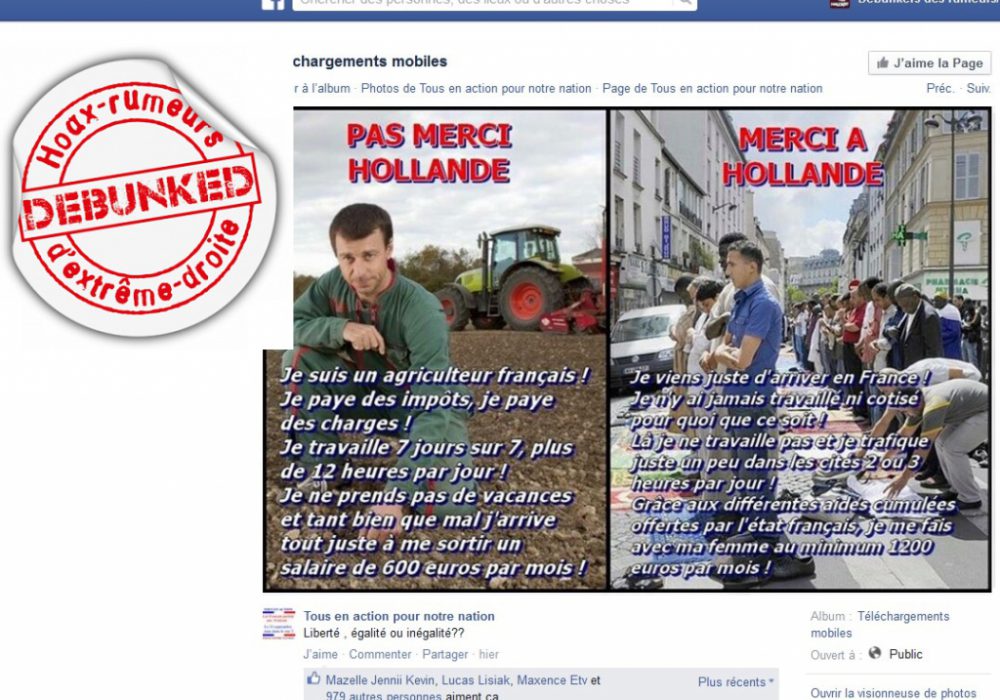The width and height of the screenshot is (1000, 700).
Task: Click J'aime under the post
Action: coord(320,654)
